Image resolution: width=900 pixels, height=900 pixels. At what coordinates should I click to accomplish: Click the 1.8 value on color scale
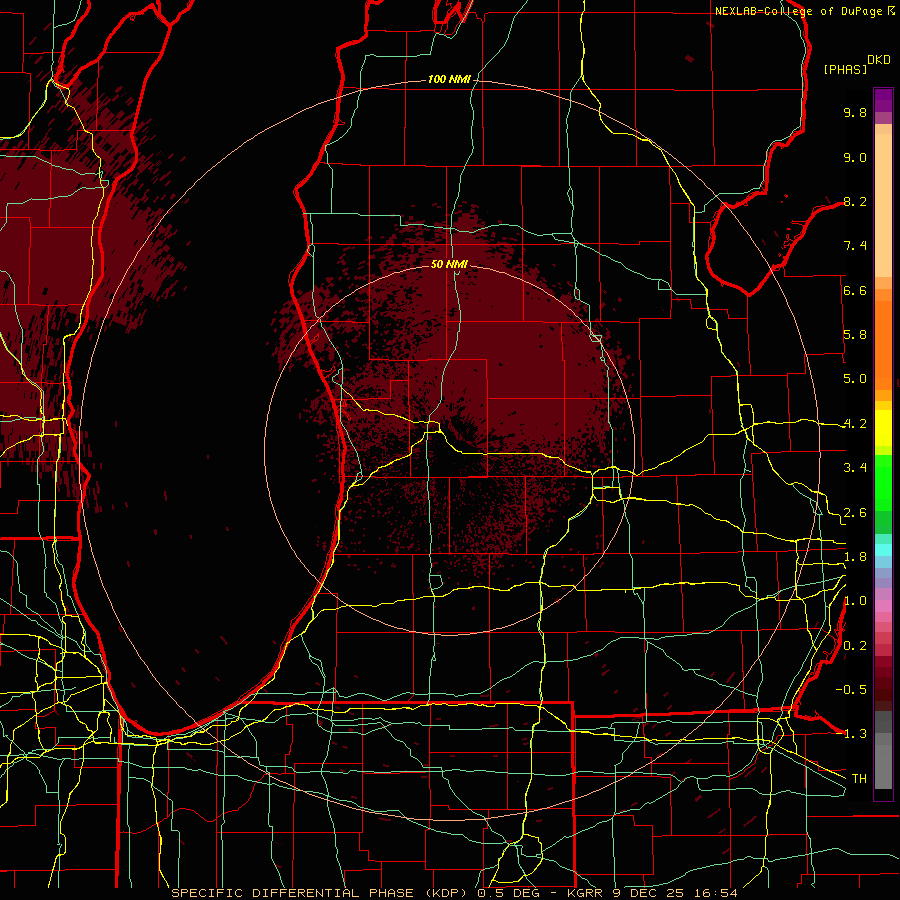point(855,557)
